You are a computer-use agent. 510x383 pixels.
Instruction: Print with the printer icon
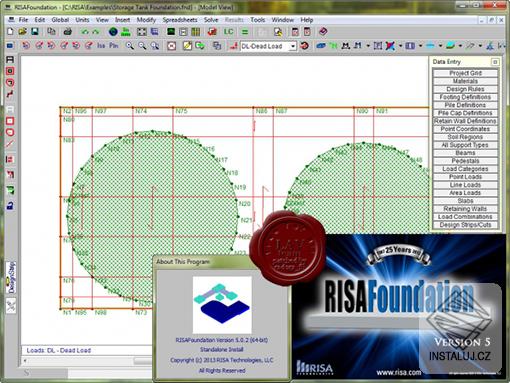pyautogui.click(x=68, y=32)
